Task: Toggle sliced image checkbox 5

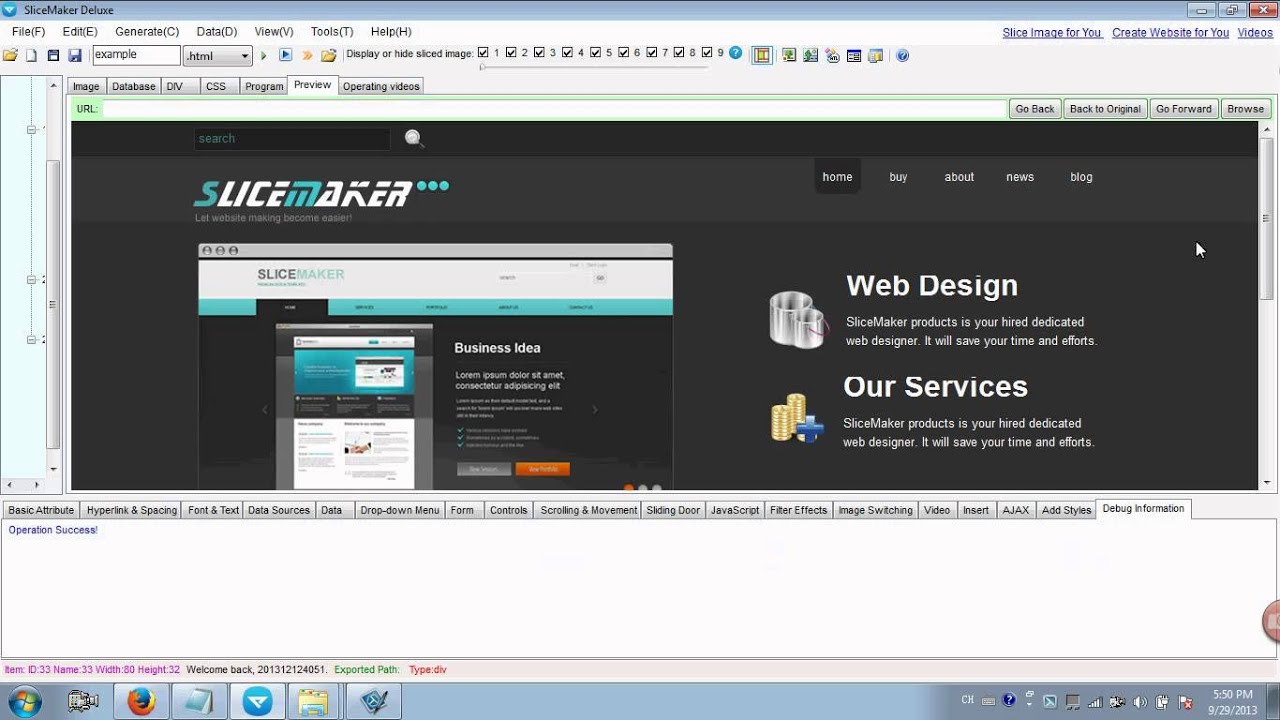Action: (x=595, y=53)
